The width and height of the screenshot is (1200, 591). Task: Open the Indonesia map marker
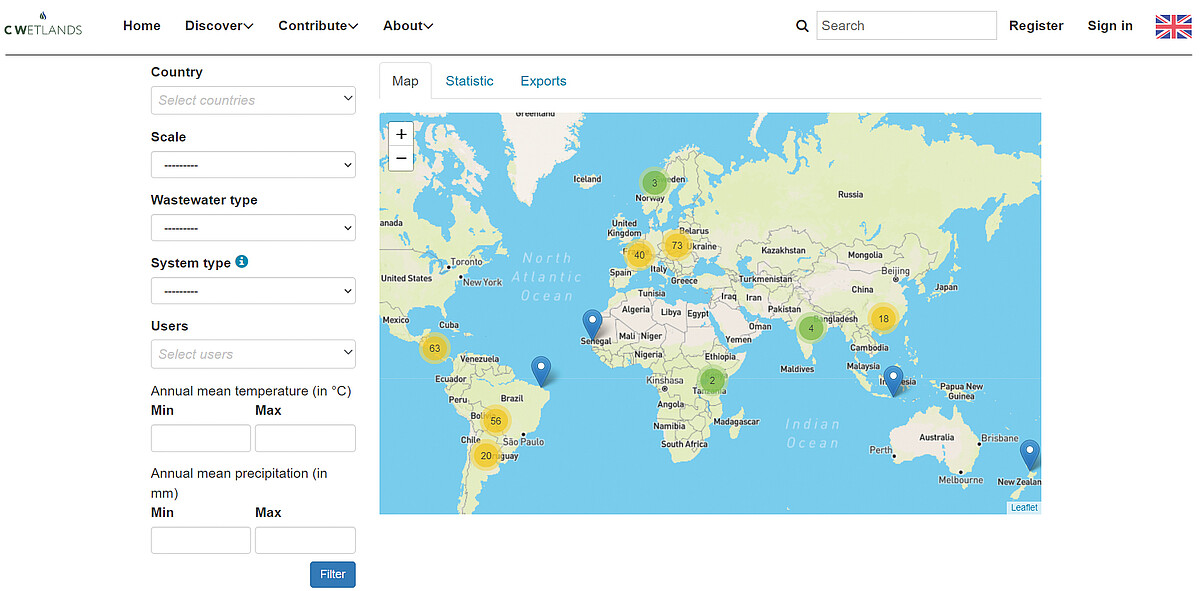[893, 381]
